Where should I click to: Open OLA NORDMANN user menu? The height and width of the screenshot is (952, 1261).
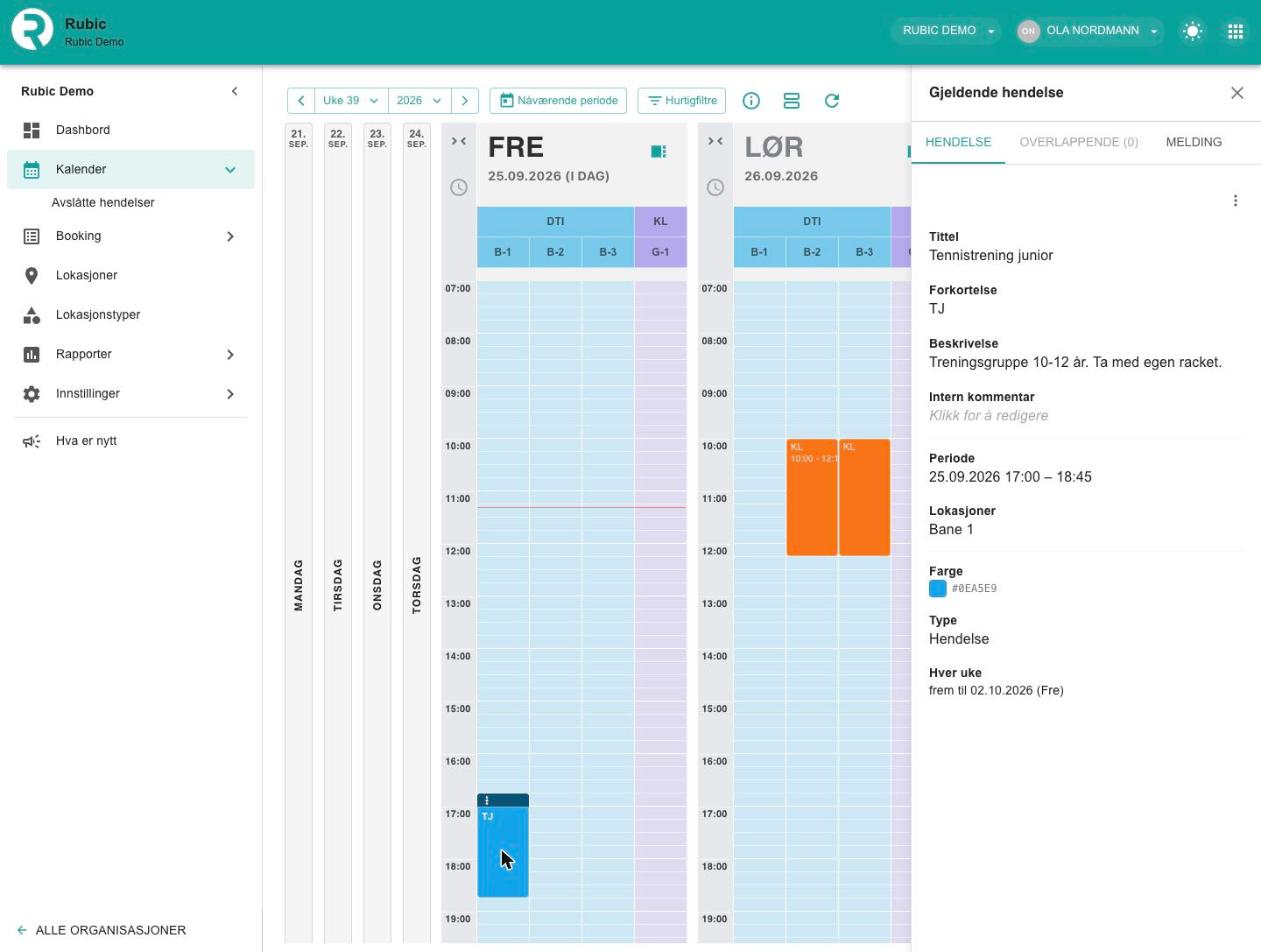click(x=1090, y=31)
